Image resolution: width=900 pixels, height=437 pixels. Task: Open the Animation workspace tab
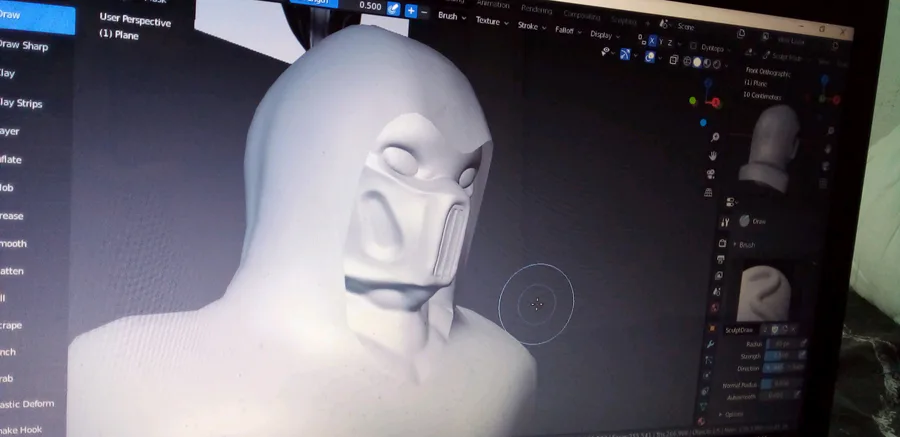(493, 4)
